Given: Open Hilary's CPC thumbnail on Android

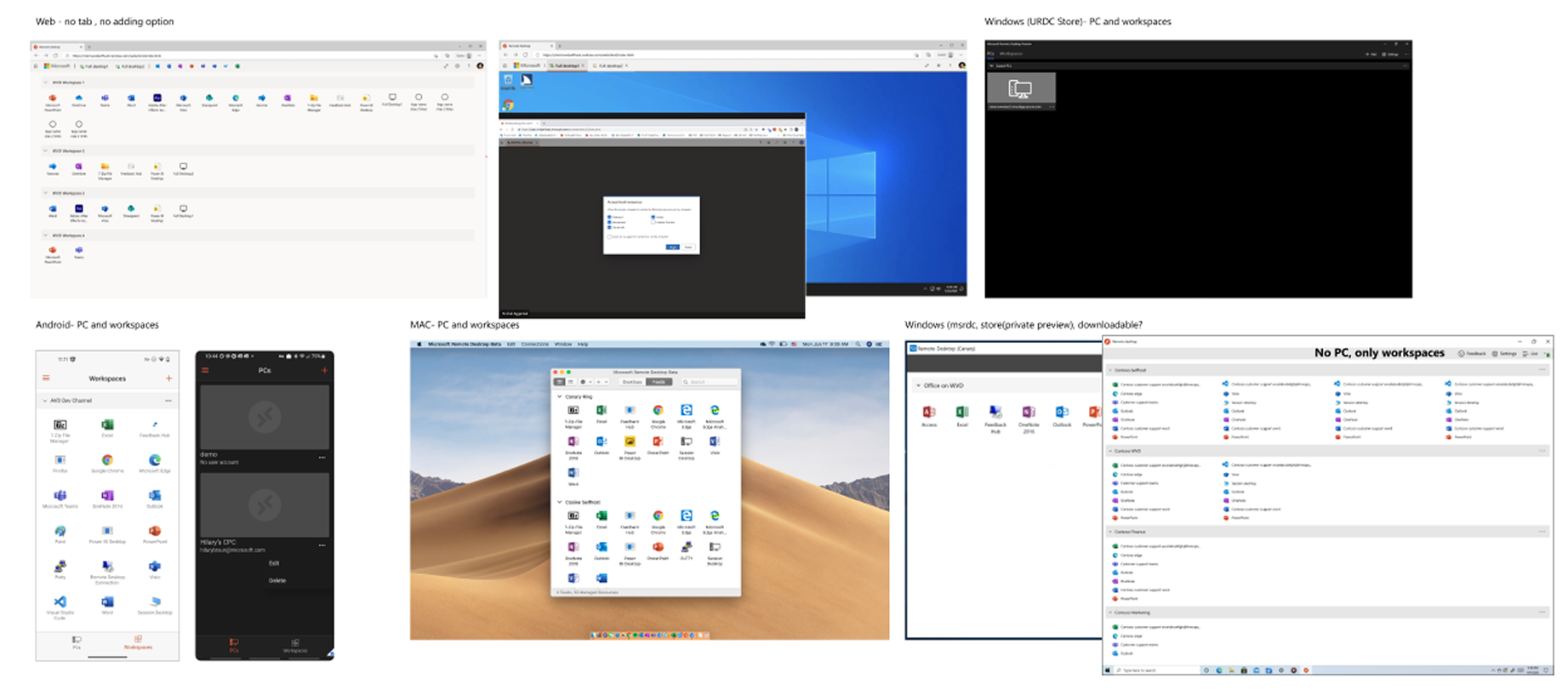Looking at the screenshot, I should coord(265,505).
